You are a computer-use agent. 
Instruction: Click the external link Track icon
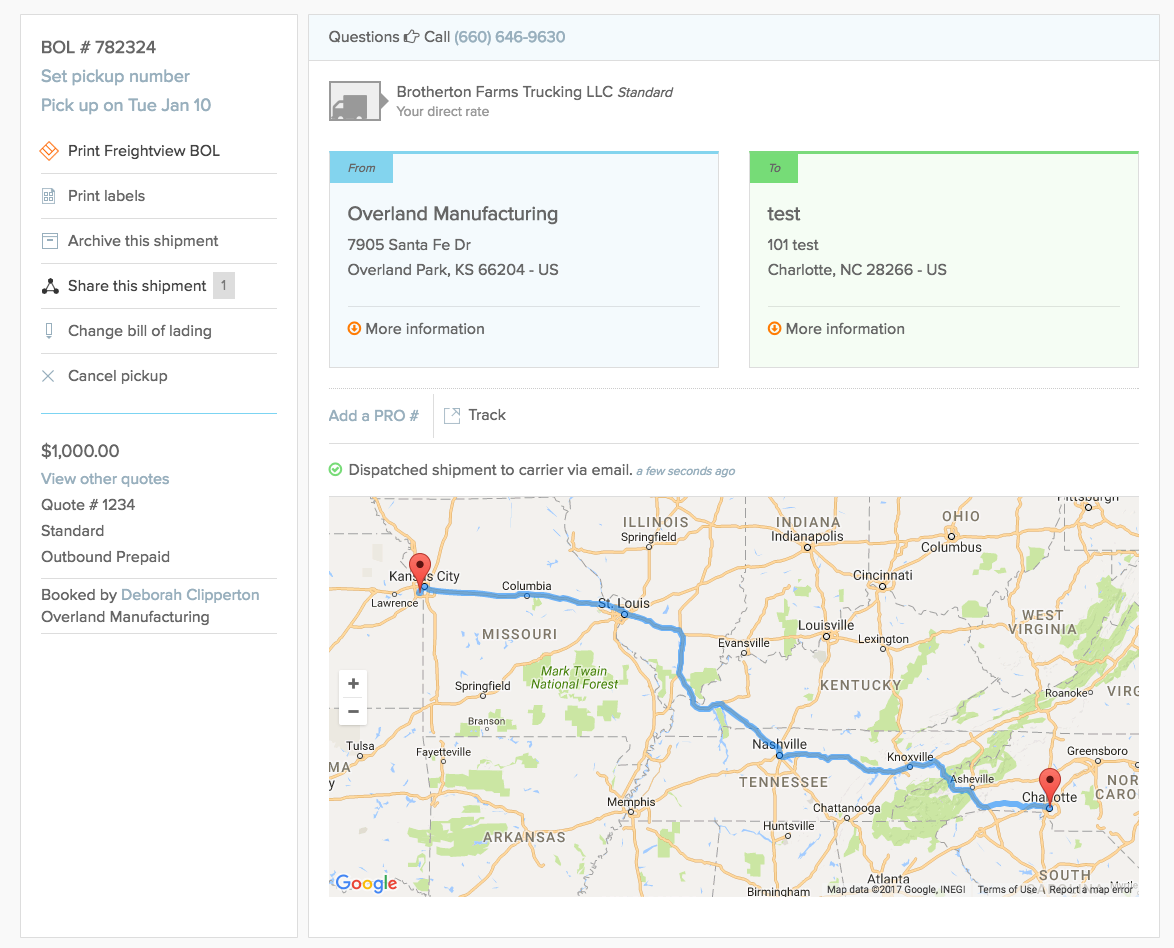pos(451,416)
